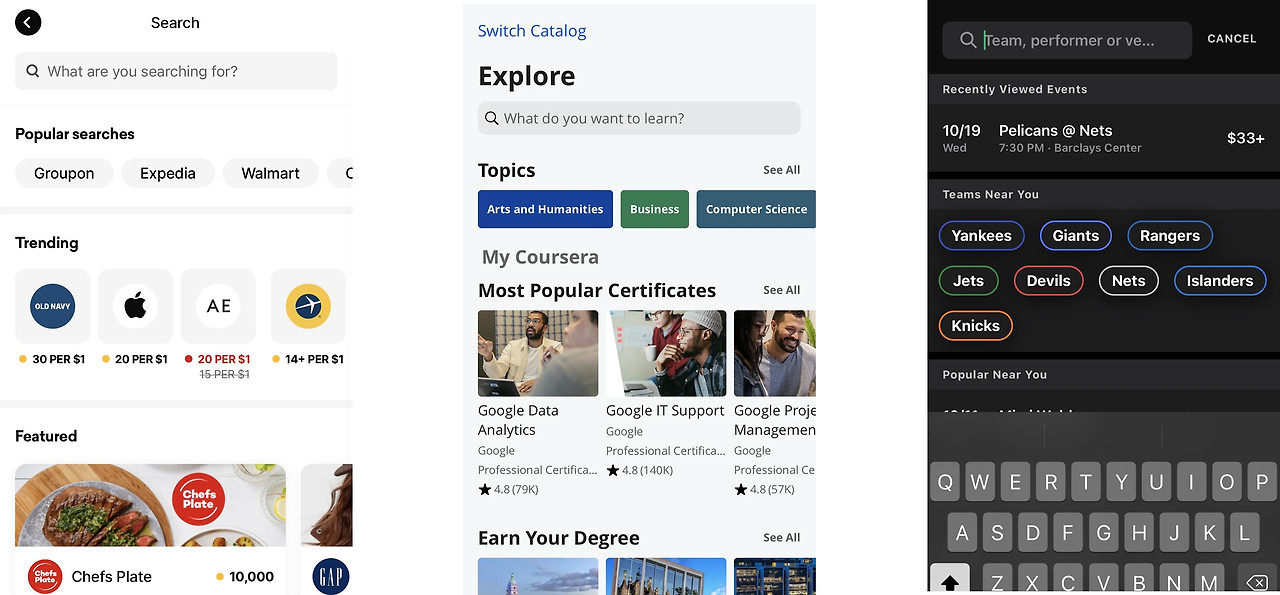Click the struck-through "15 PER $1" text
This screenshot has height=595, width=1280.
(x=224, y=374)
